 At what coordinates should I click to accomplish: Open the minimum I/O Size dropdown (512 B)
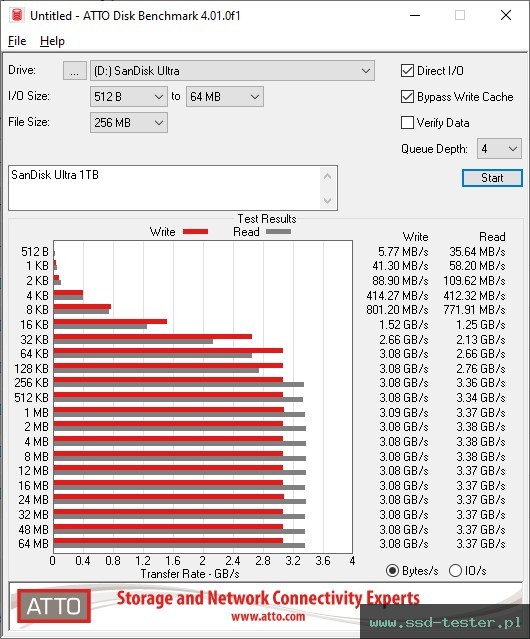coord(129,97)
